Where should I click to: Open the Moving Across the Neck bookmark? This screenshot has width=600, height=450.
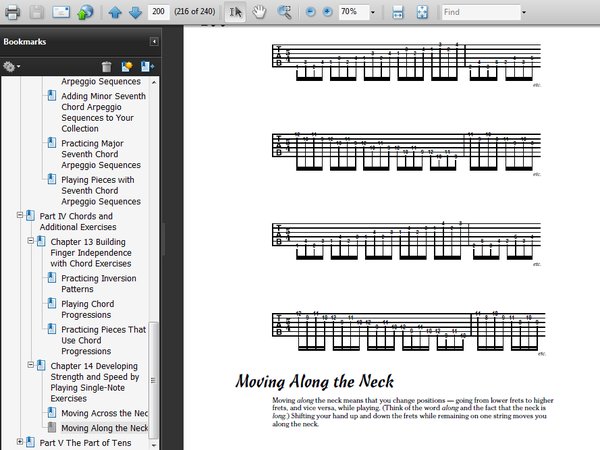(104, 413)
